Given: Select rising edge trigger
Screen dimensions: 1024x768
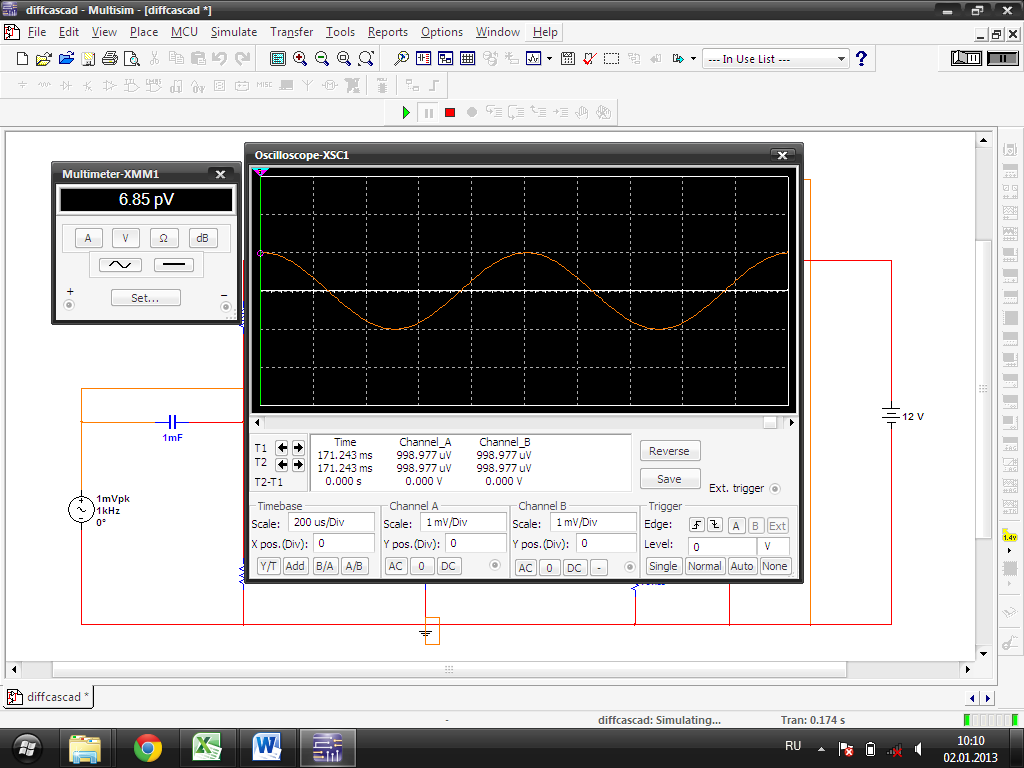Looking at the screenshot, I should click(x=697, y=525).
